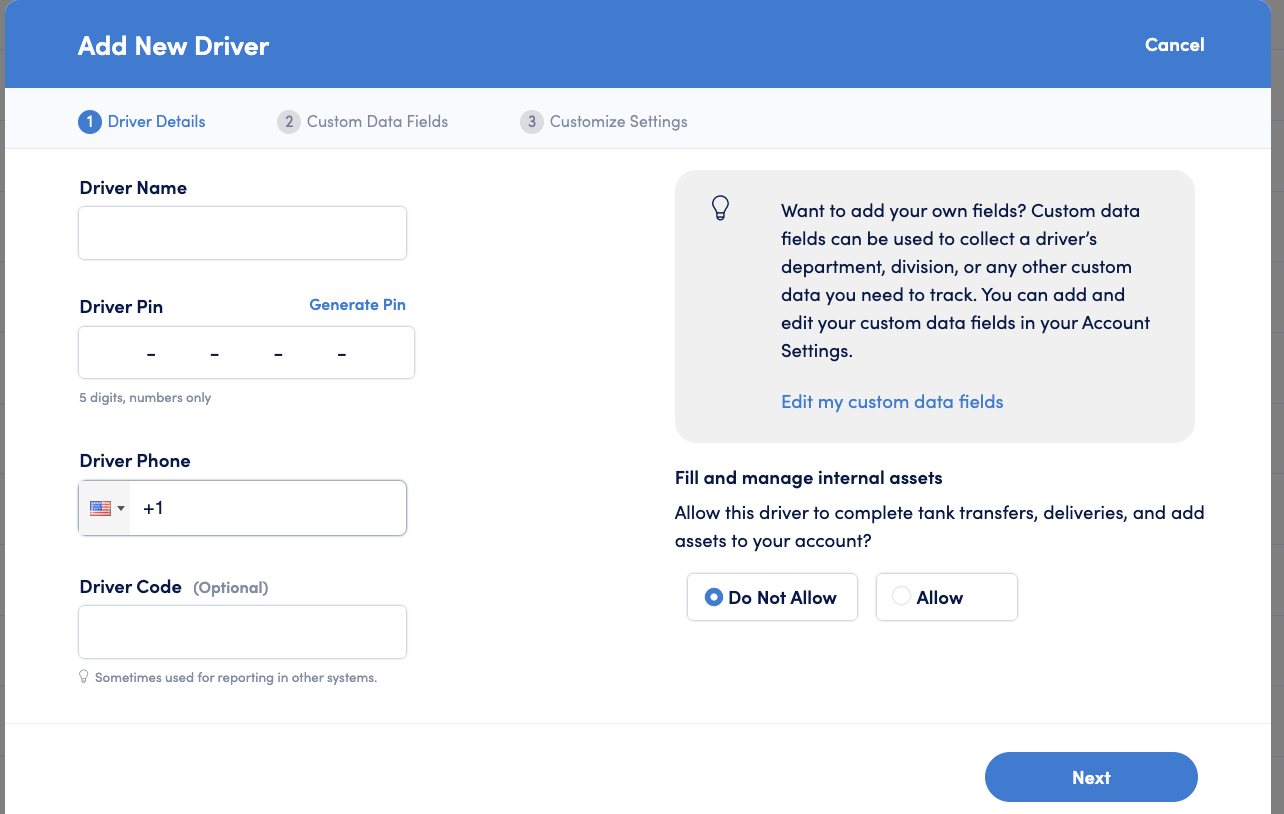The image size is (1284, 814).
Task: Click the Next button
Action: (x=1091, y=777)
